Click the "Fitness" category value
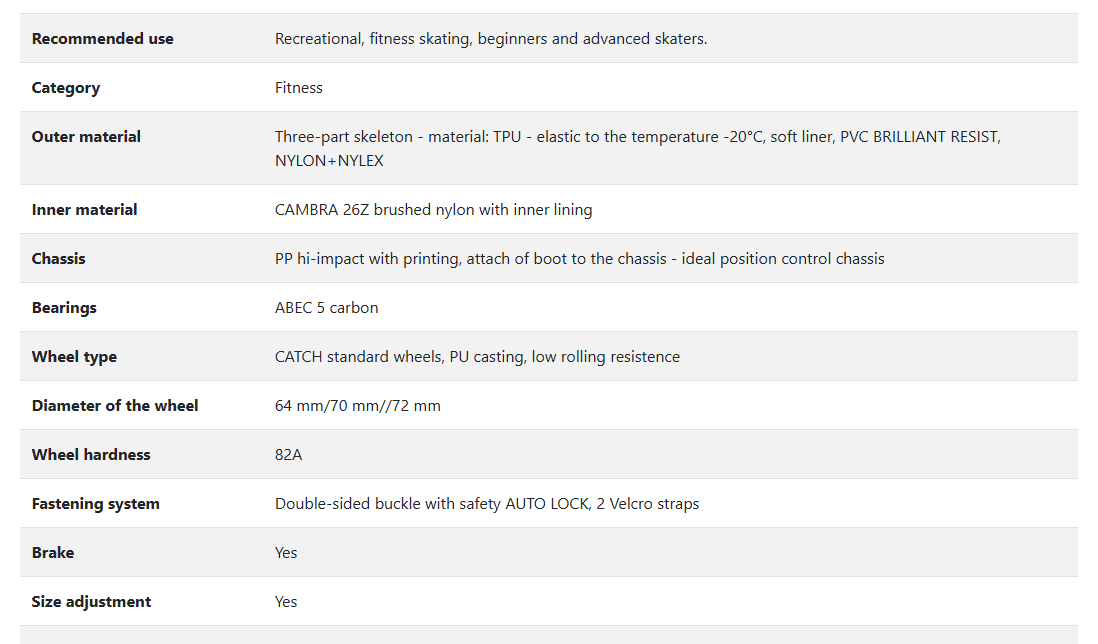The height and width of the screenshot is (644, 1098). click(299, 88)
